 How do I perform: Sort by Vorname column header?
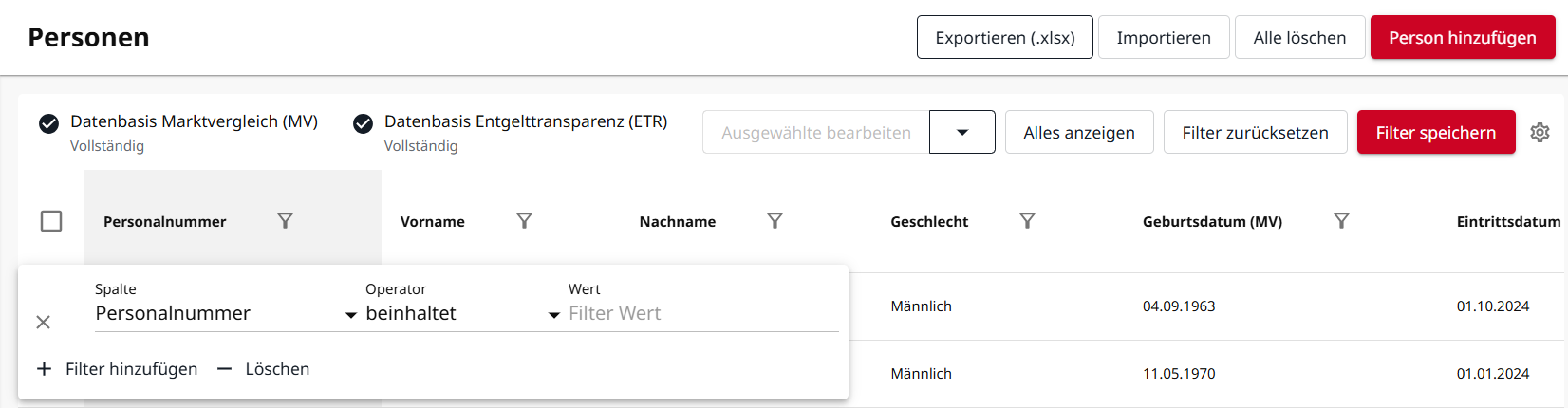tap(433, 221)
